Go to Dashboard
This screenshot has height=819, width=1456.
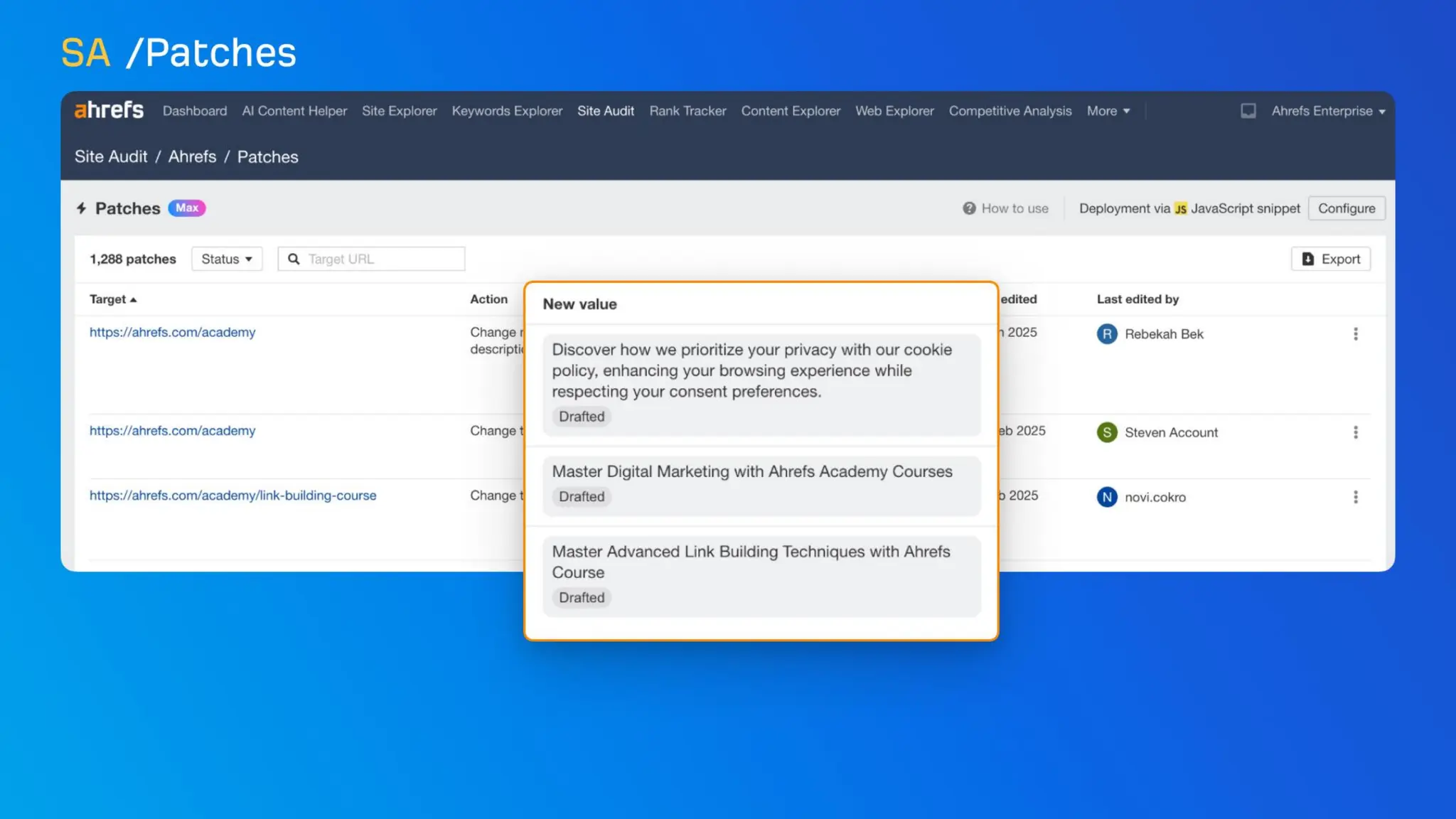195,111
